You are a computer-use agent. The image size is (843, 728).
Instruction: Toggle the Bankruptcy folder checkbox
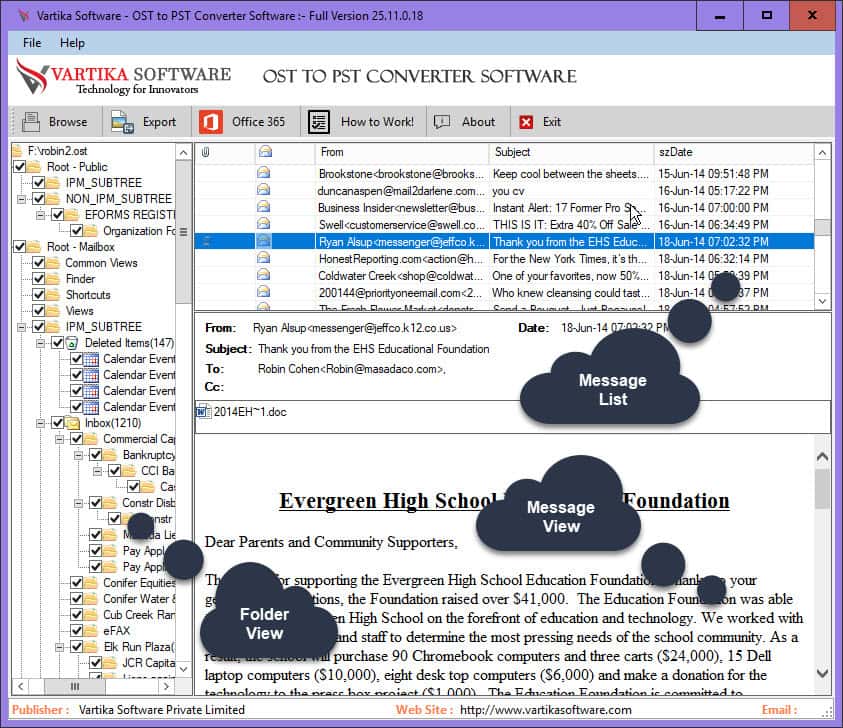pos(96,455)
